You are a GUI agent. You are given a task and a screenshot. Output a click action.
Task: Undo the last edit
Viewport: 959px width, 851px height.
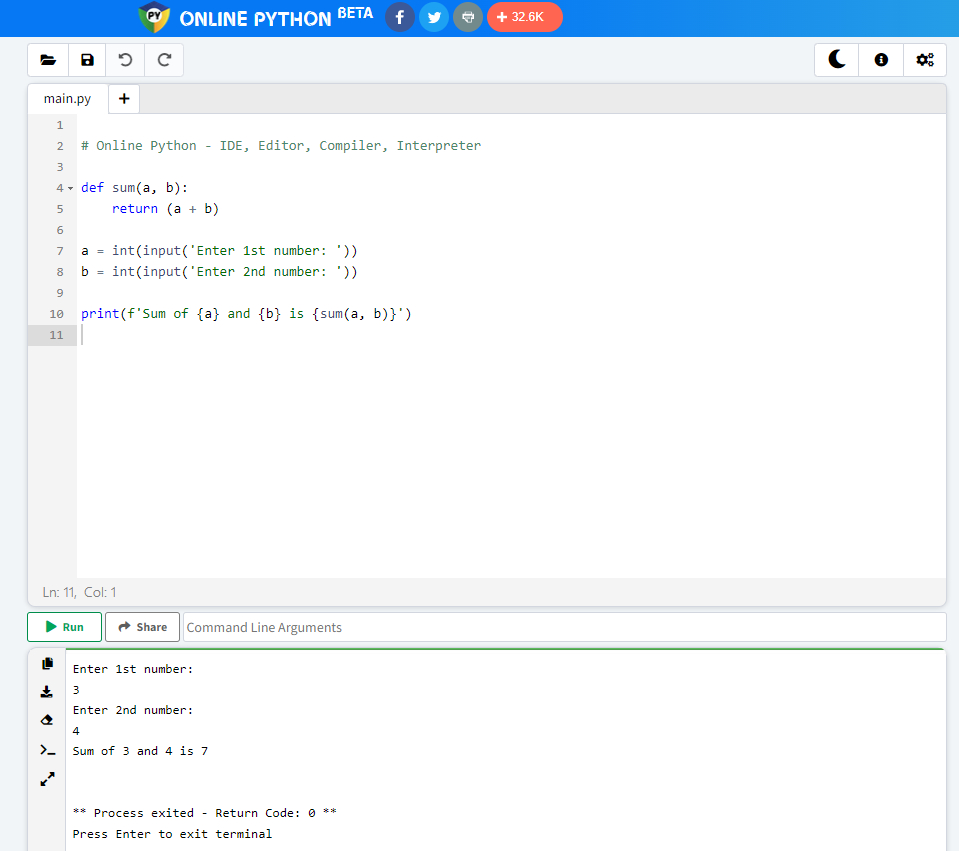click(125, 60)
